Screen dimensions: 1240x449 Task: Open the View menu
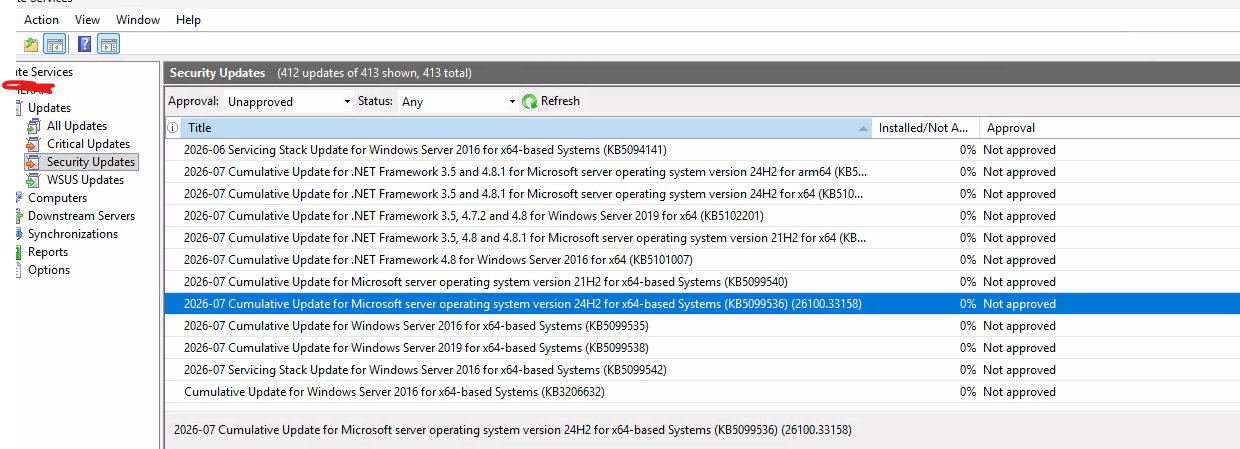pos(87,19)
